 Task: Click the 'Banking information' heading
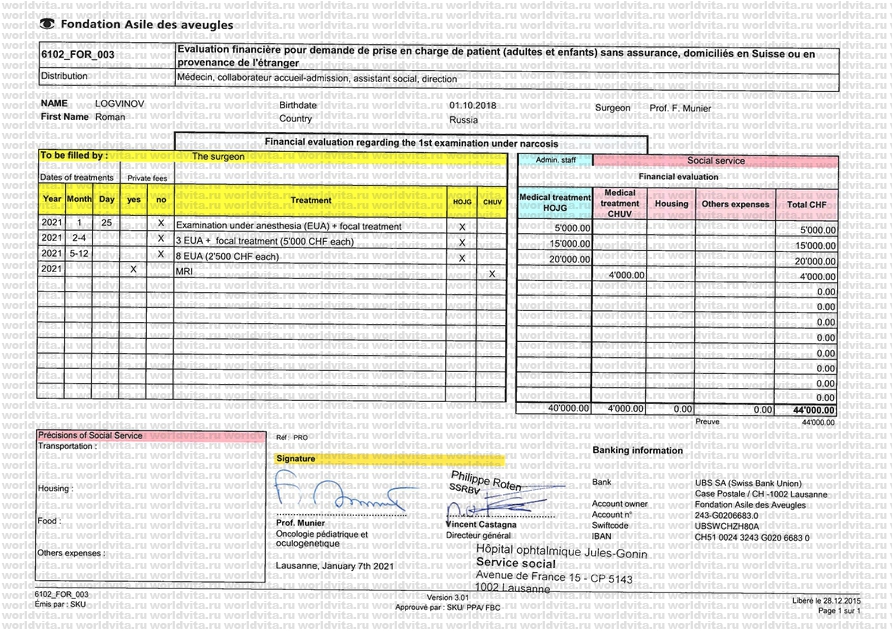pyautogui.click(x=638, y=451)
